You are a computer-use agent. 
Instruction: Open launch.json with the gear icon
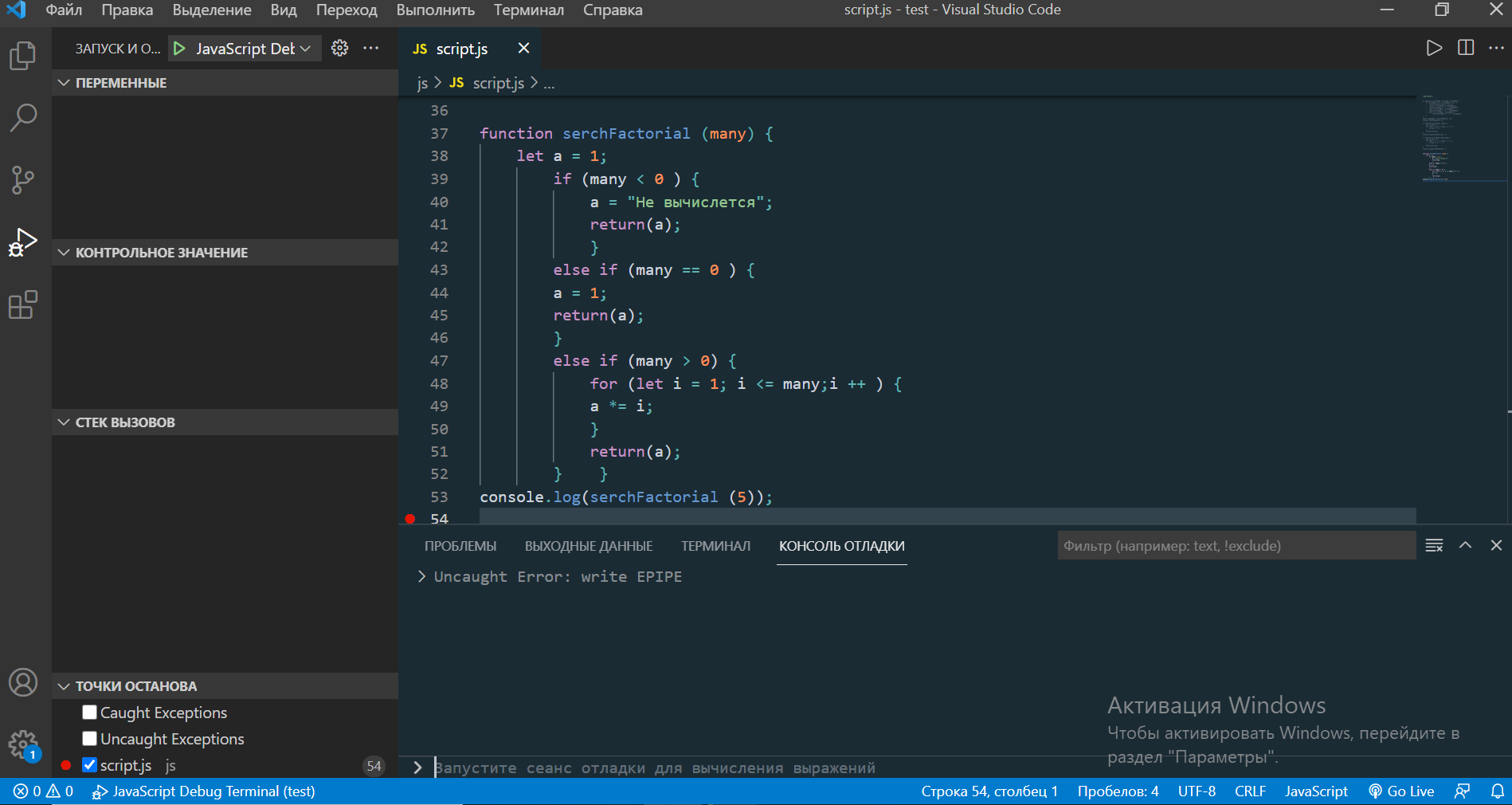click(340, 48)
